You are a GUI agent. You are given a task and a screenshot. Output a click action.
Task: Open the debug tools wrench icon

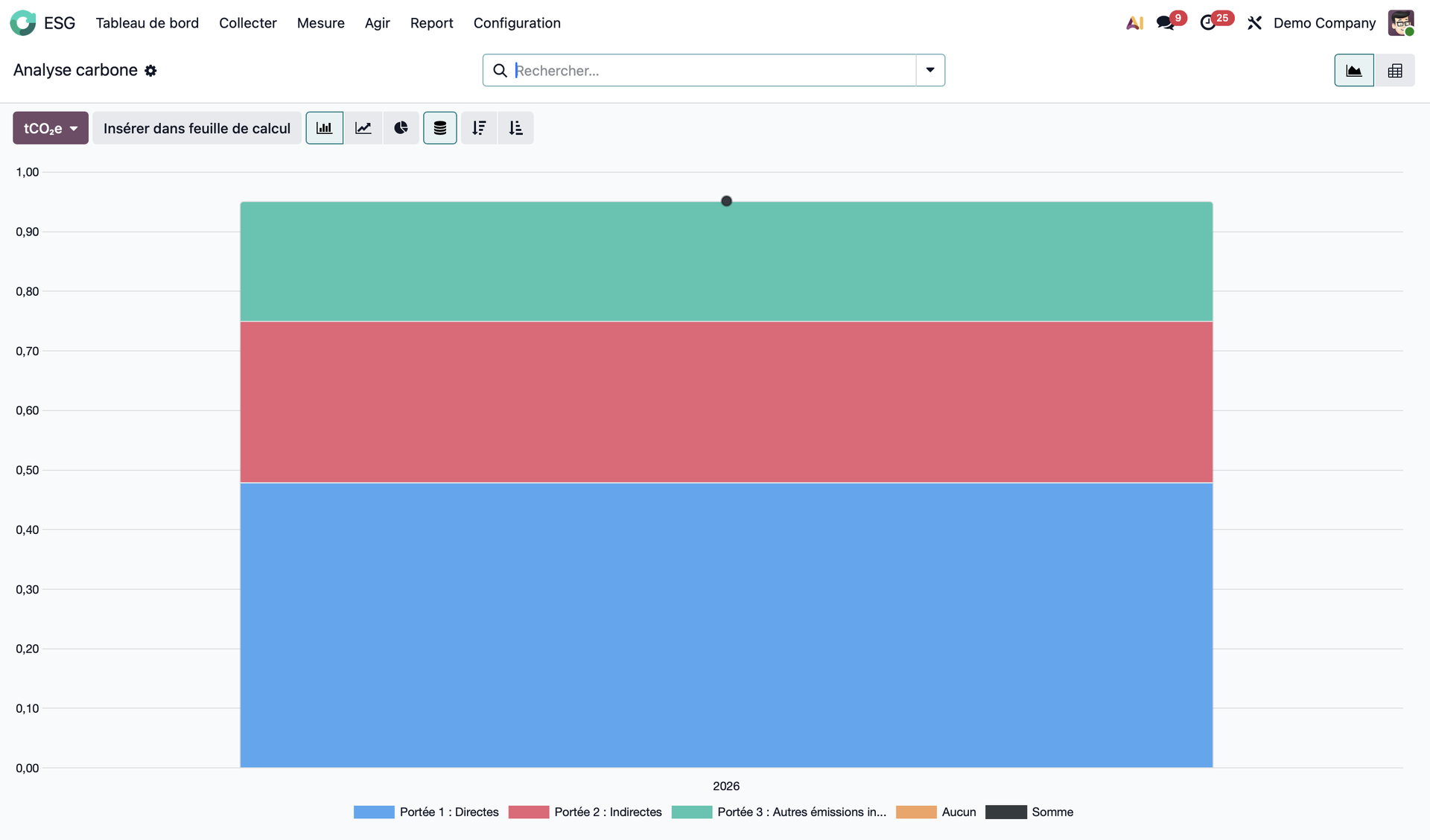pos(1255,23)
